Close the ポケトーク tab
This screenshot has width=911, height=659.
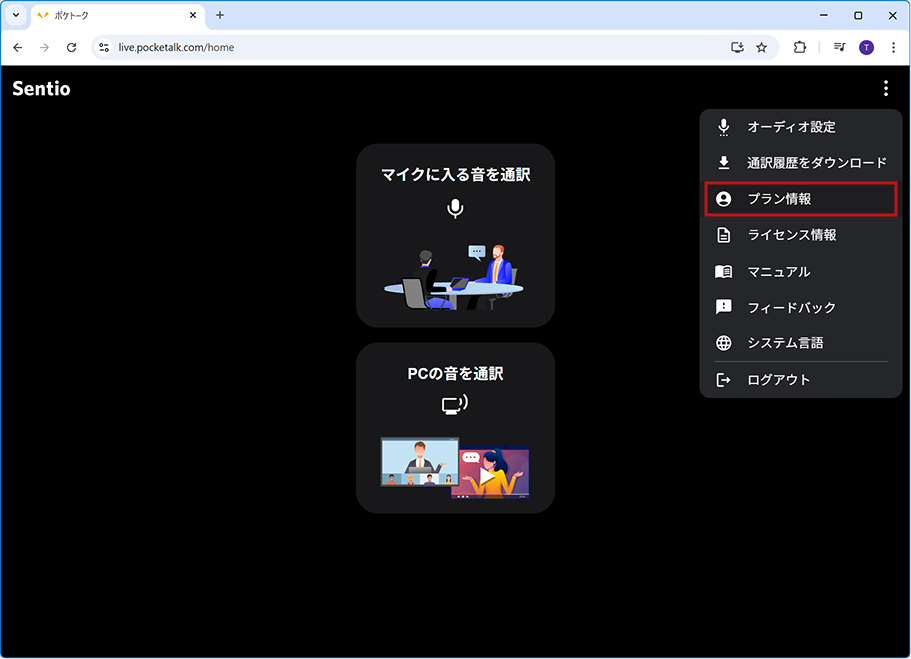click(x=193, y=16)
